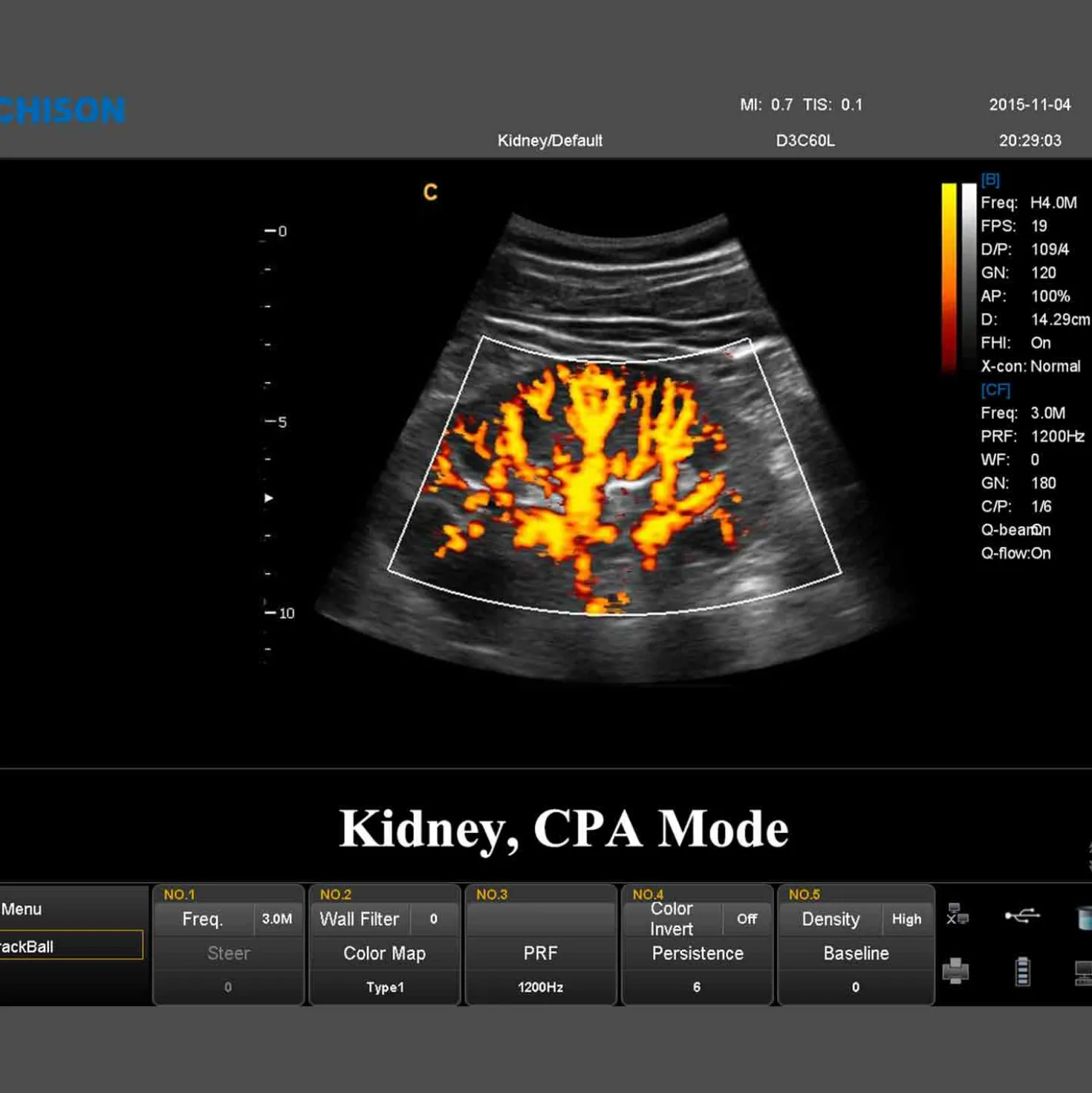The image size is (1092, 1093).
Task: Click the color power Doppler kidney image
Action: 614,447
